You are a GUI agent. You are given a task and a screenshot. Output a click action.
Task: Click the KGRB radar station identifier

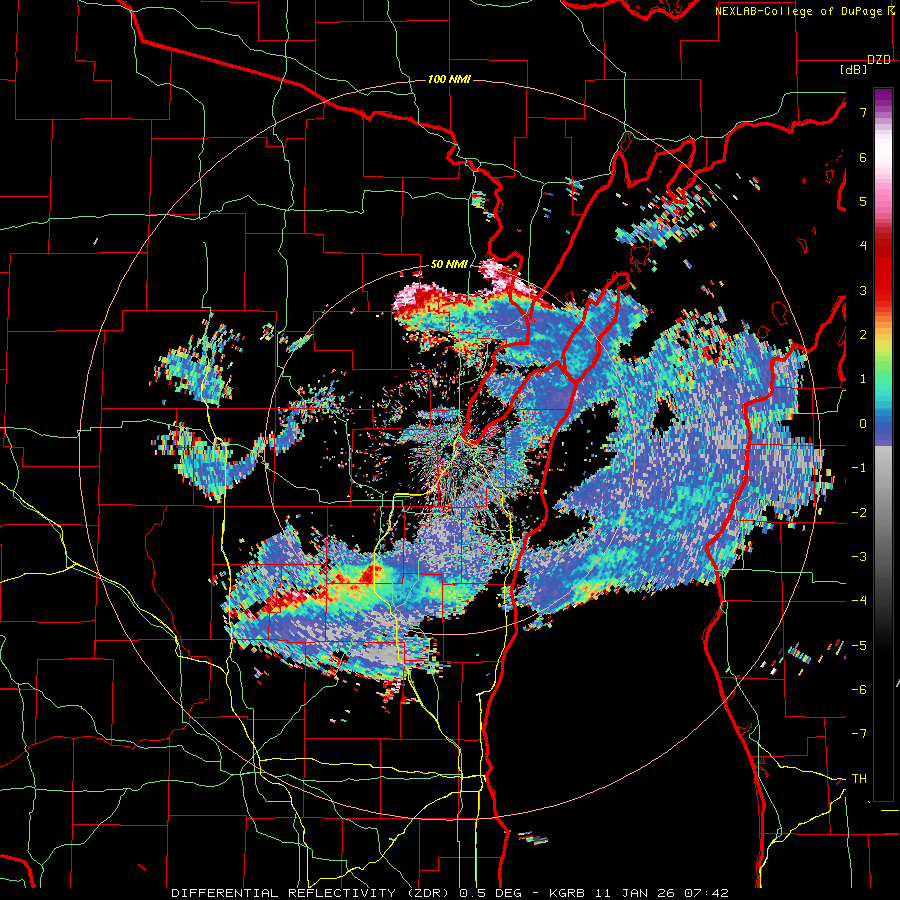point(569,893)
